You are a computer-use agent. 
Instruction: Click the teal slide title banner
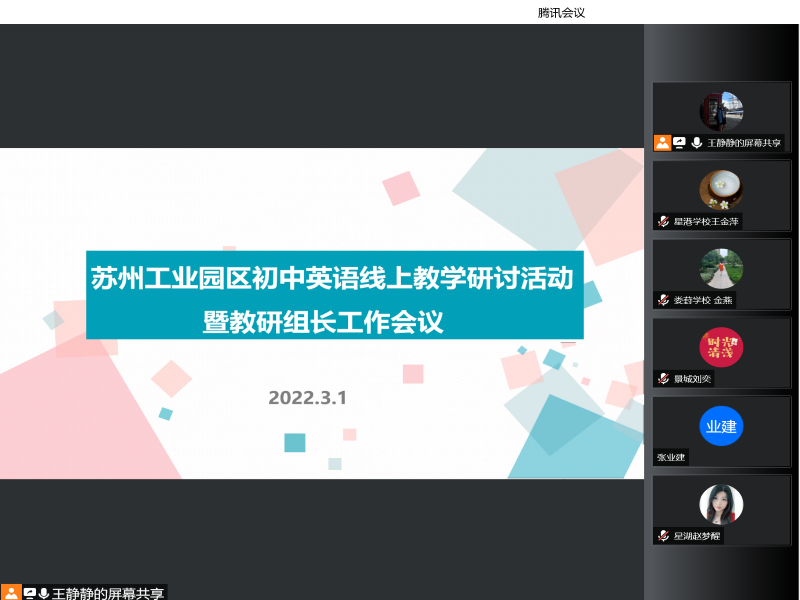334,295
